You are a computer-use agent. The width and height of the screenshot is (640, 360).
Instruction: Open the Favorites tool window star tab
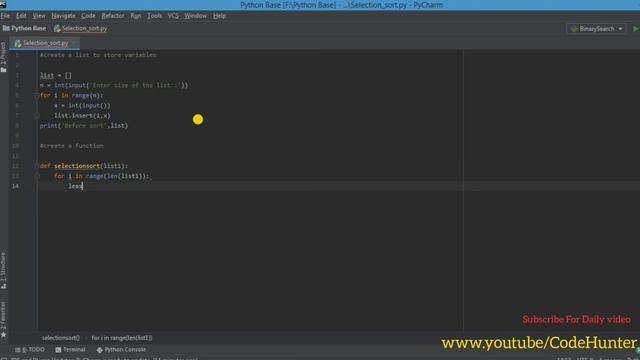click(4, 320)
